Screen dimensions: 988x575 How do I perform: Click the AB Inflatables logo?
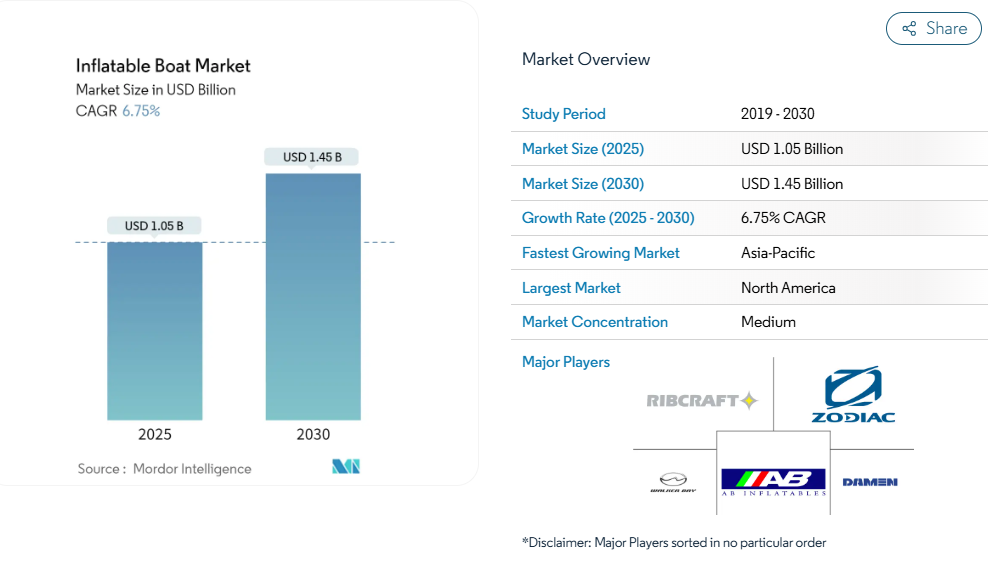click(x=774, y=482)
